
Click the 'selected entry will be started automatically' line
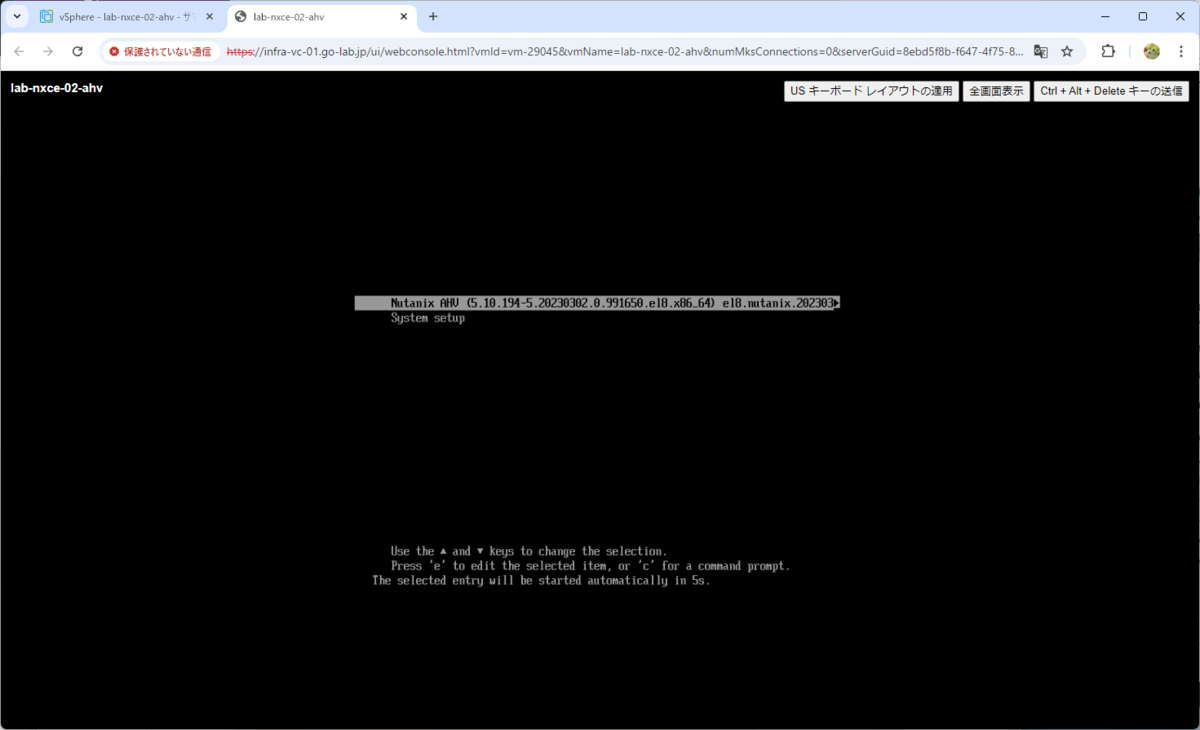pyautogui.click(x=541, y=580)
